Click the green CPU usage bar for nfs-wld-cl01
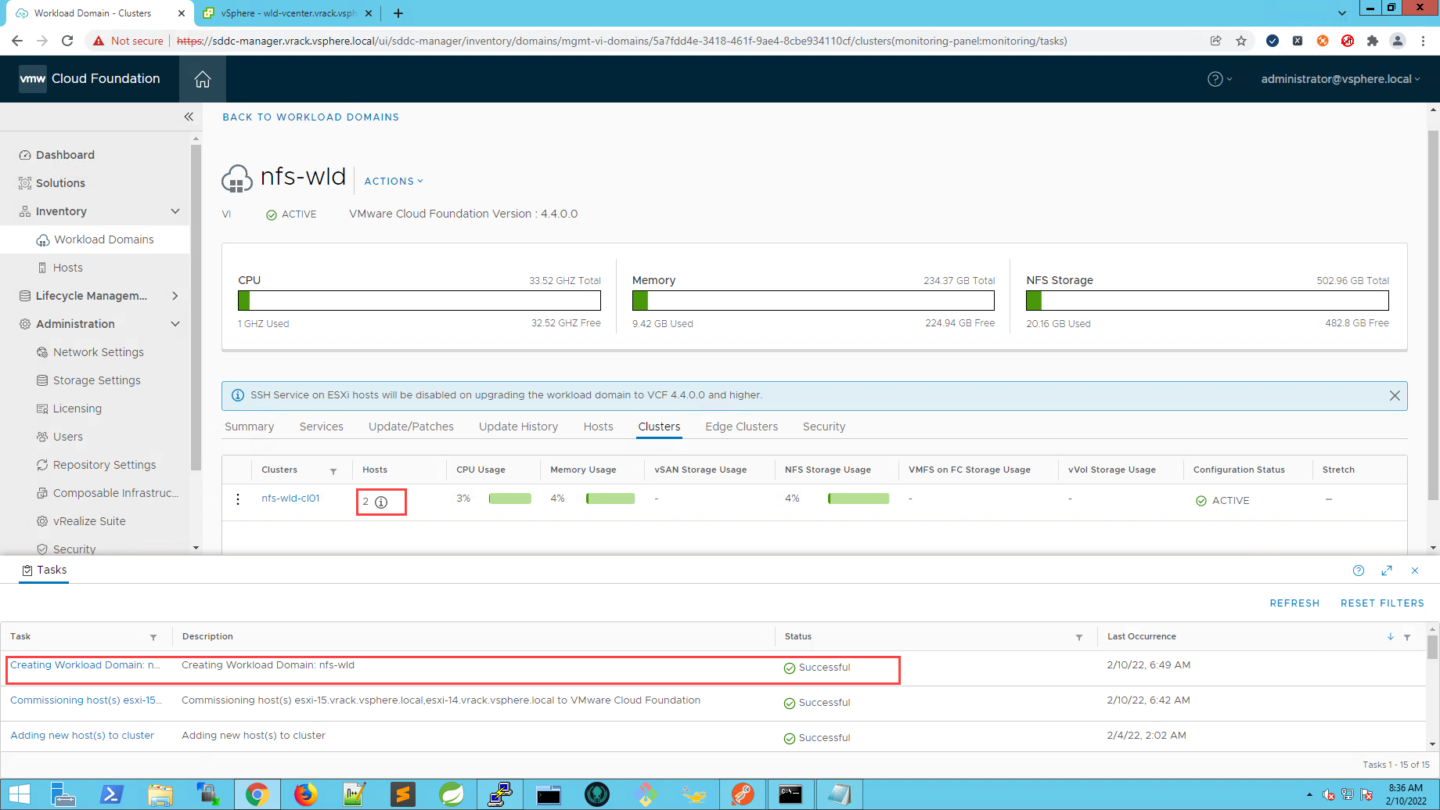Image resolution: width=1440 pixels, height=810 pixels. pyautogui.click(x=510, y=498)
